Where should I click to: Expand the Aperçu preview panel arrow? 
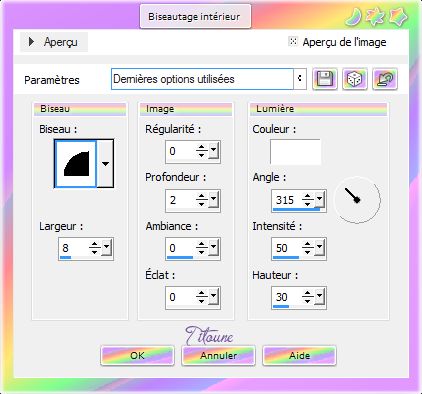(31, 42)
